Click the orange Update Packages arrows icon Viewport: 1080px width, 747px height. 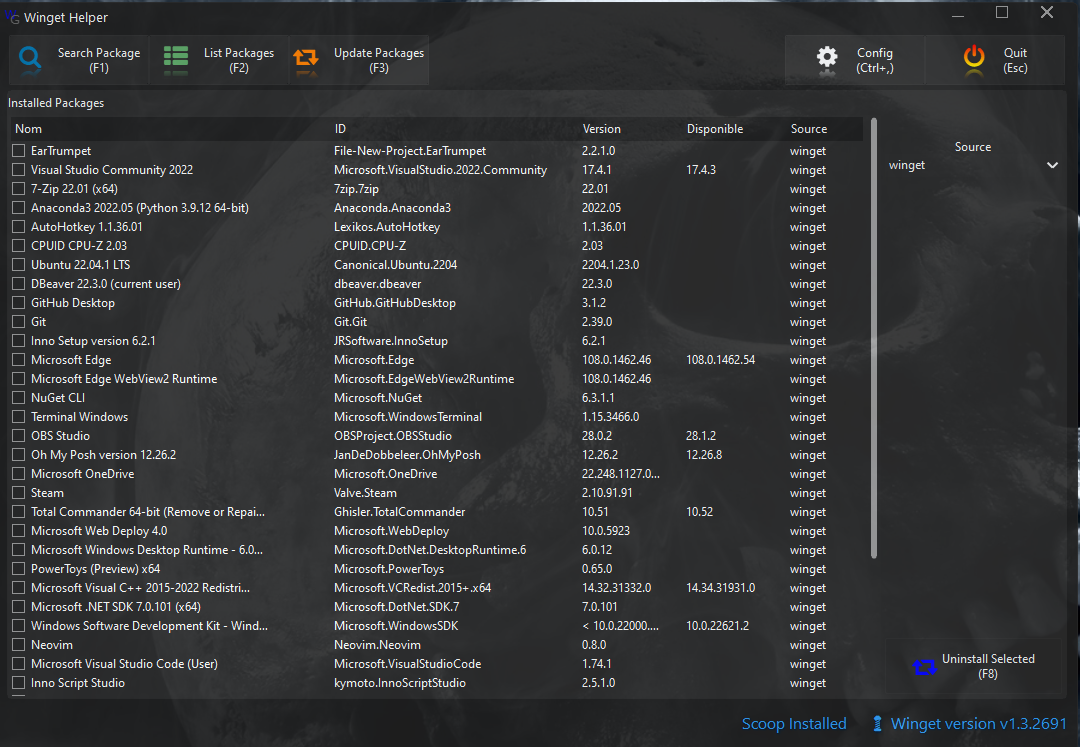(x=306, y=59)
